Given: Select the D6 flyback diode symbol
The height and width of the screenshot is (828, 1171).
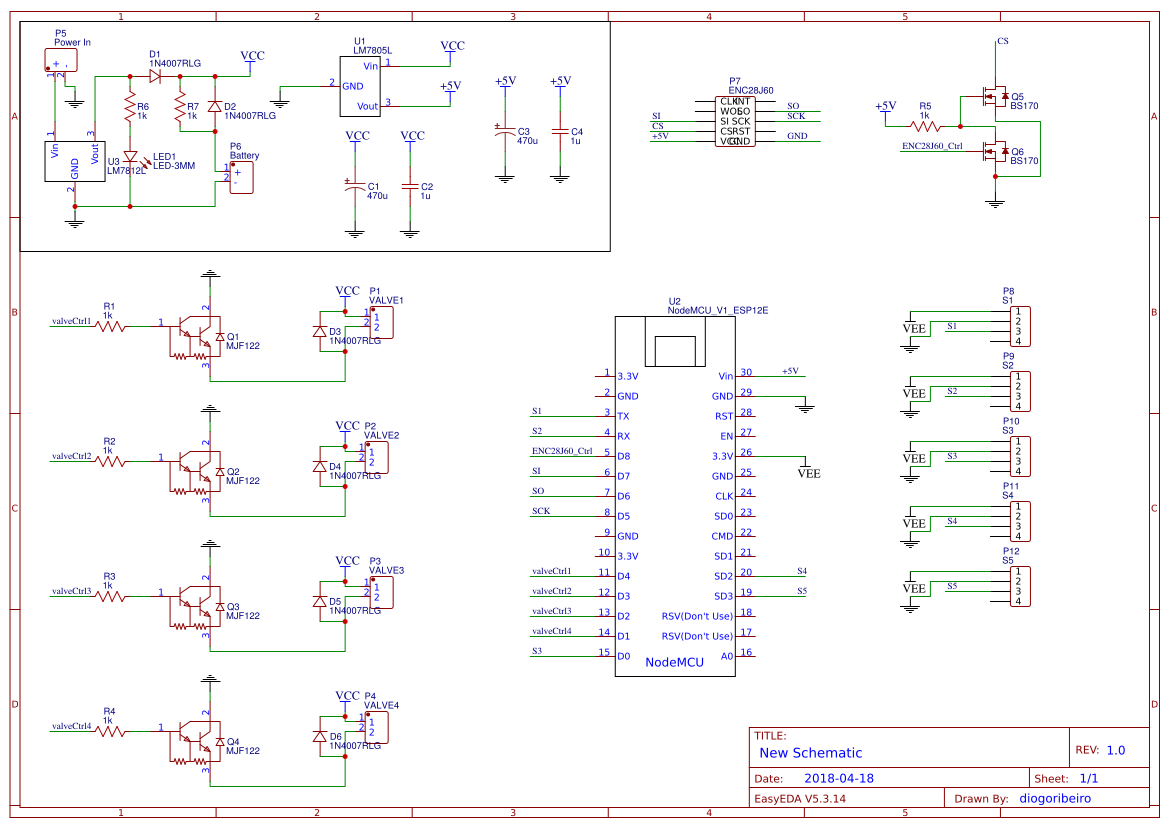Looking at the screenshot, I should pos(320,736).
